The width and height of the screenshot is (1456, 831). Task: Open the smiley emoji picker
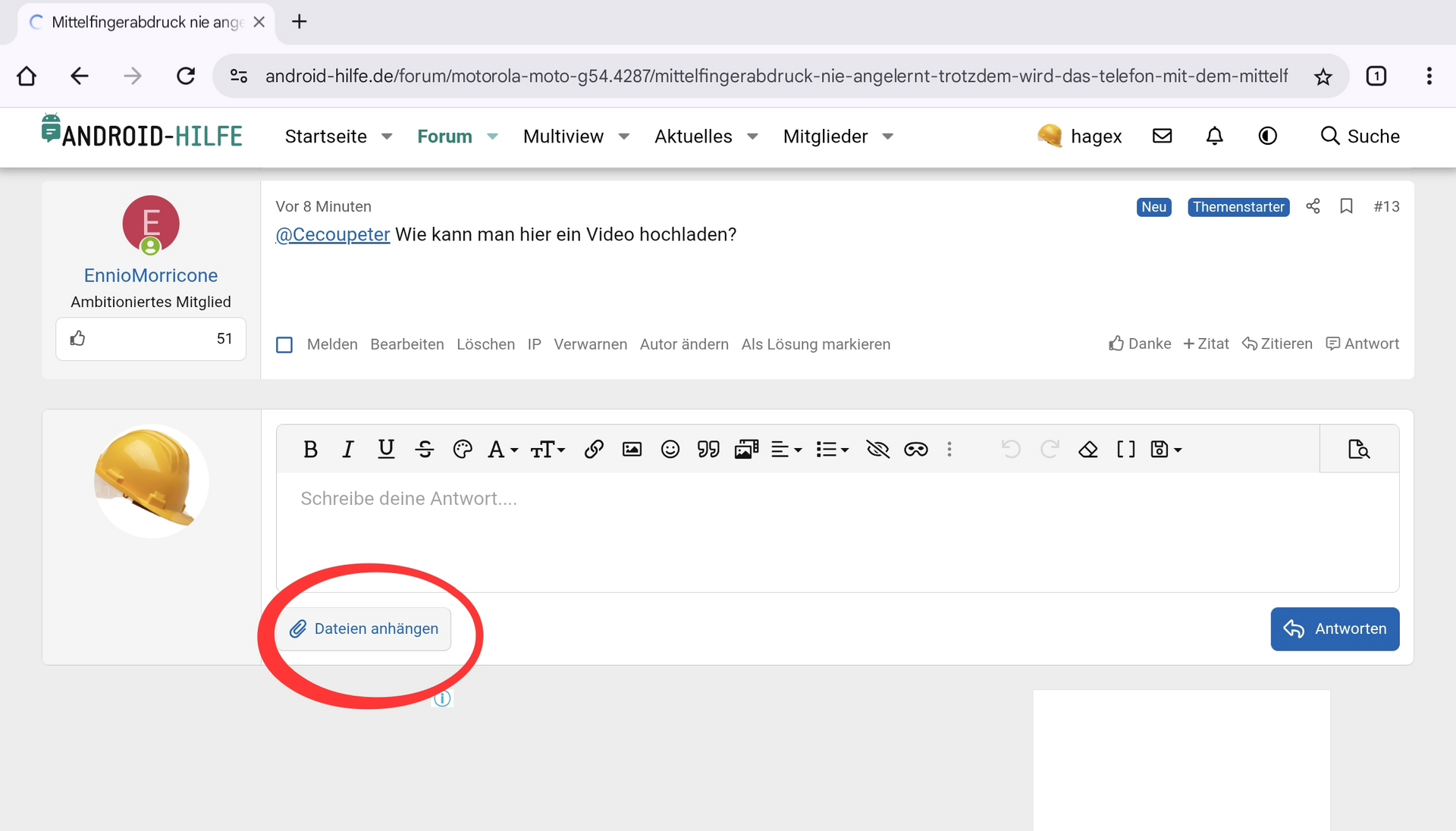[670, 450]
